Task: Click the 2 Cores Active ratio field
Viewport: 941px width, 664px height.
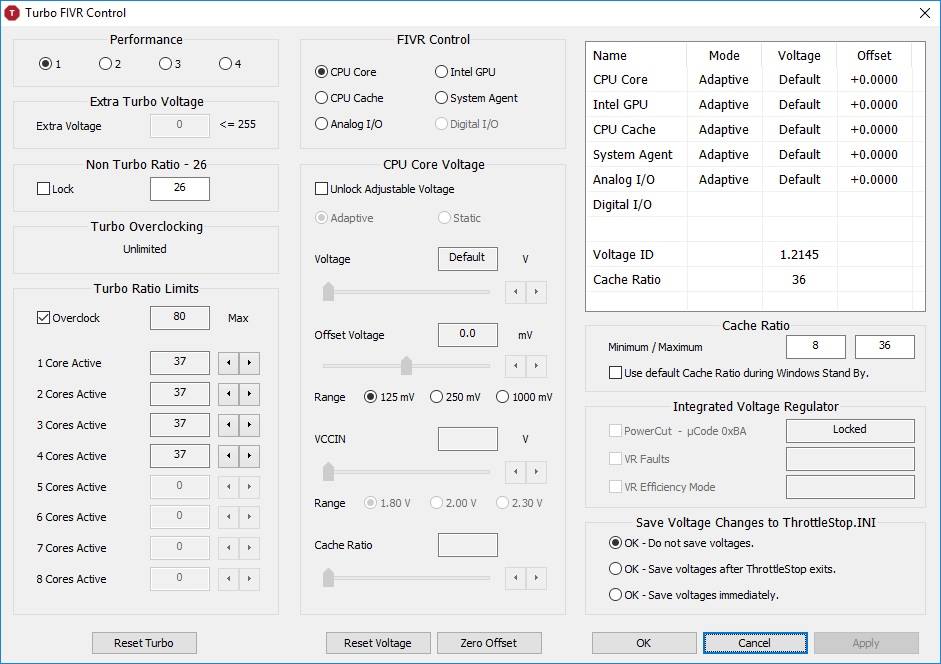Action: [x=179, y=394]
